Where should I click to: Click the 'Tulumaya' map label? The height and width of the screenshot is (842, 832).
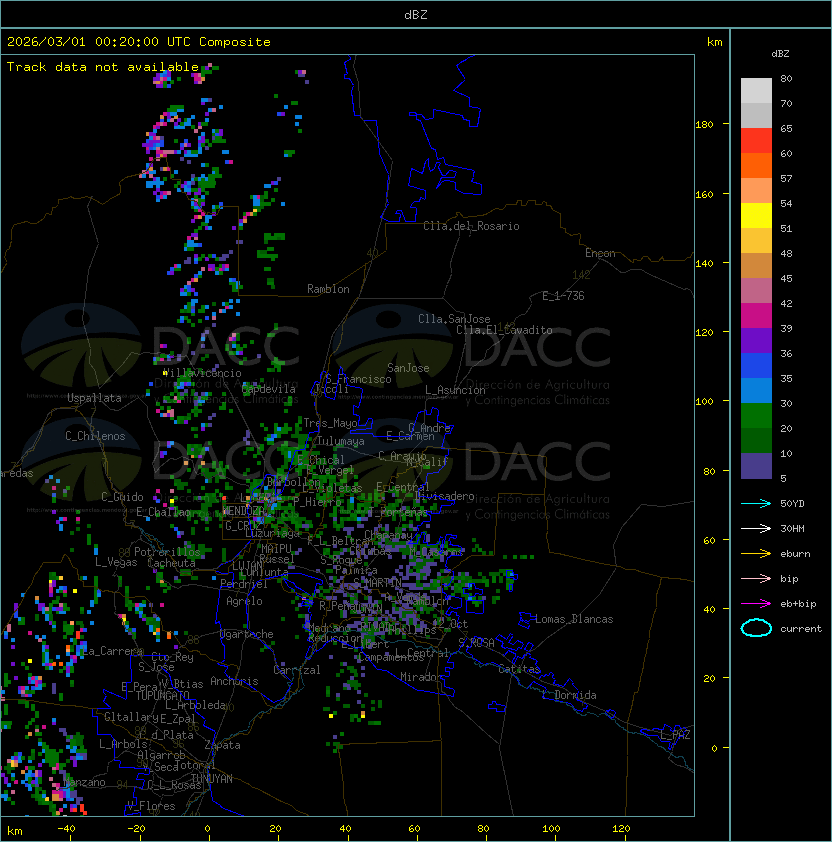[341, 441]
